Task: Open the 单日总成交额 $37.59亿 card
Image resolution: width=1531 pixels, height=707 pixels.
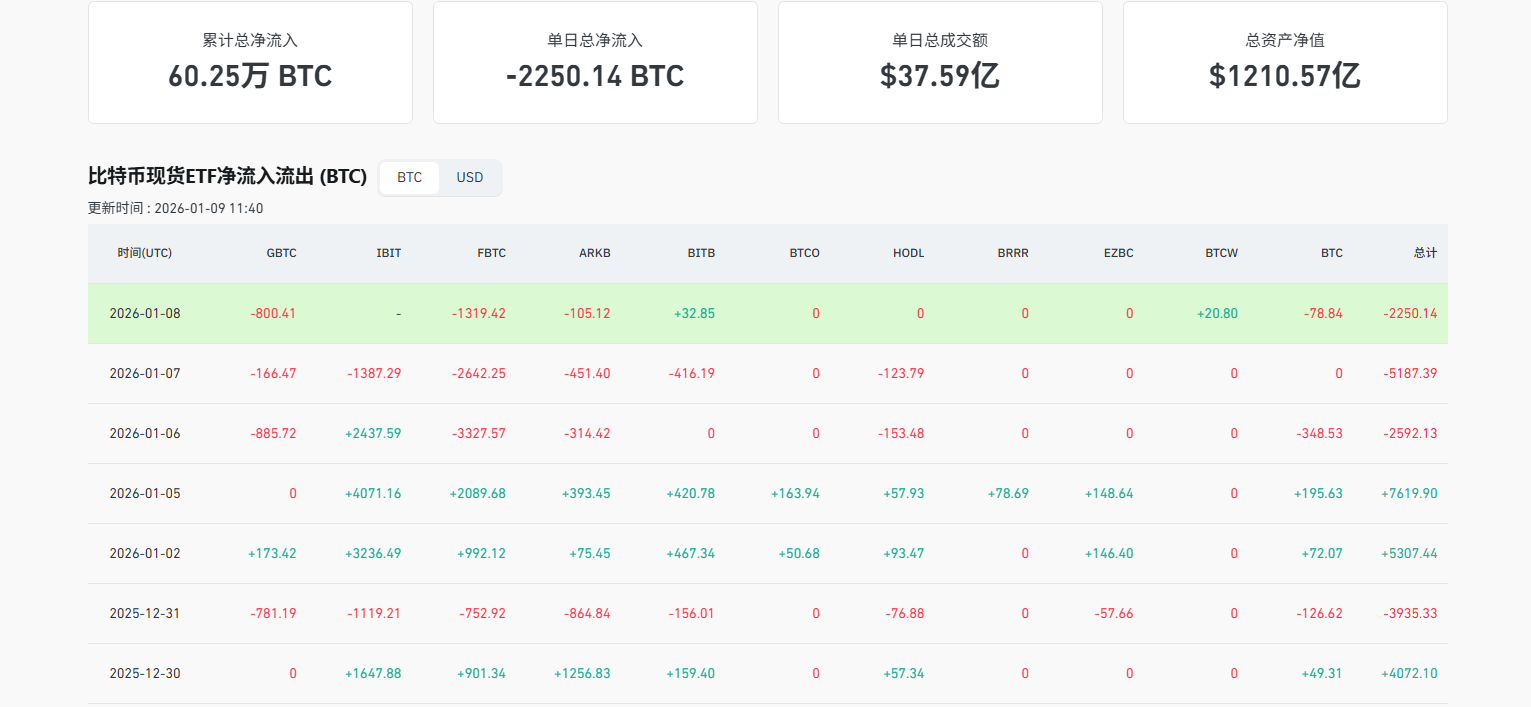Action: [940, 62]
